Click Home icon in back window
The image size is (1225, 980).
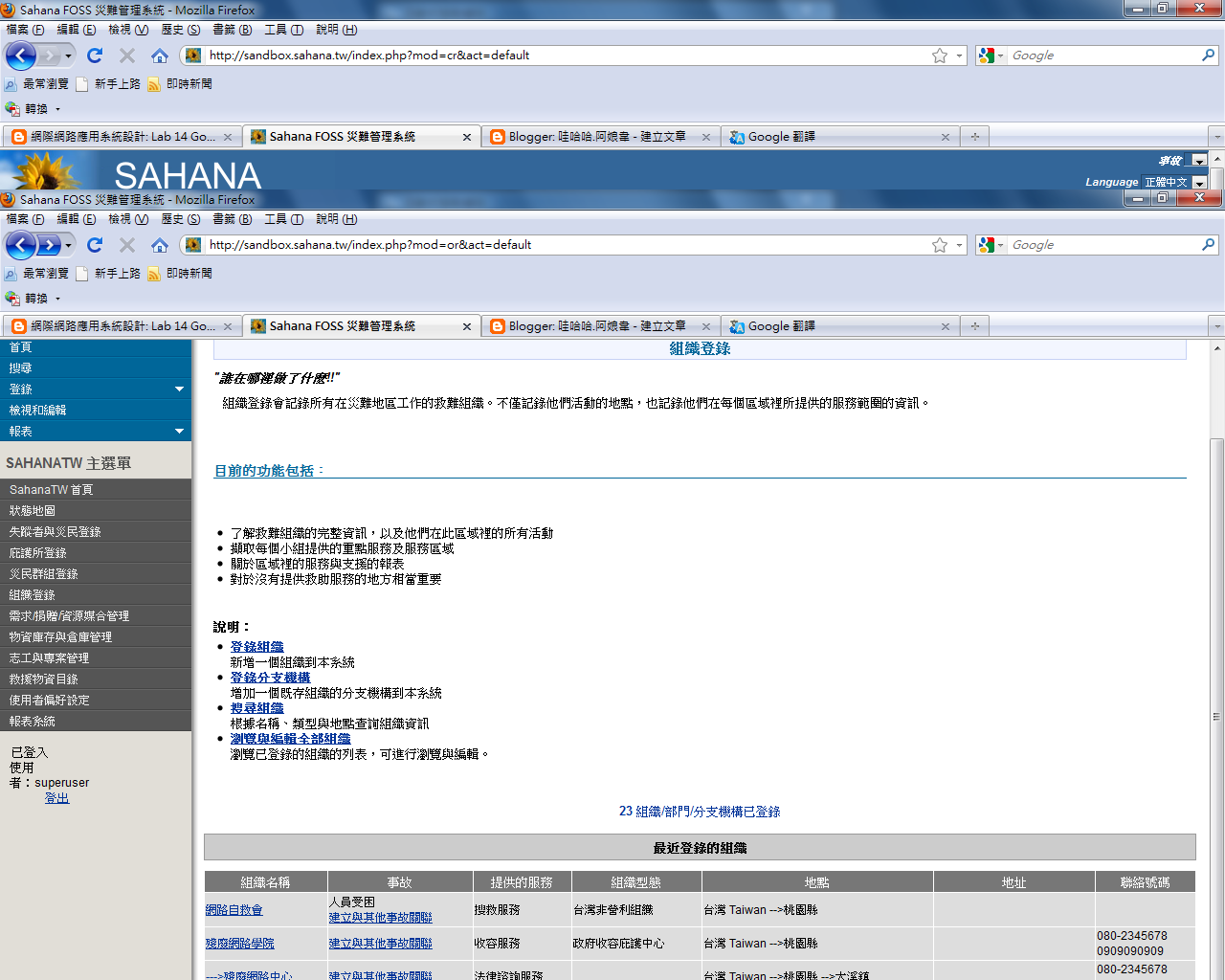pyautogui.click(x=160, y=56)
